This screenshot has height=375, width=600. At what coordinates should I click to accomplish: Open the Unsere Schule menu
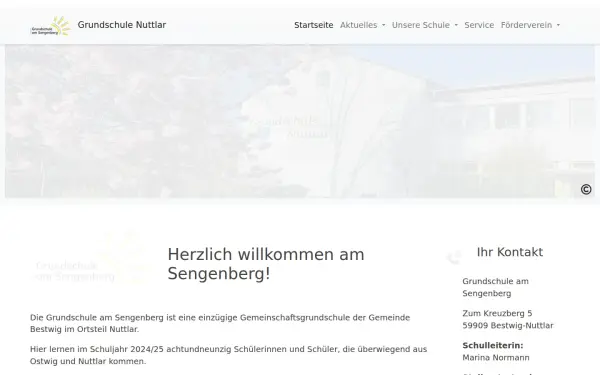pos(421,25)
